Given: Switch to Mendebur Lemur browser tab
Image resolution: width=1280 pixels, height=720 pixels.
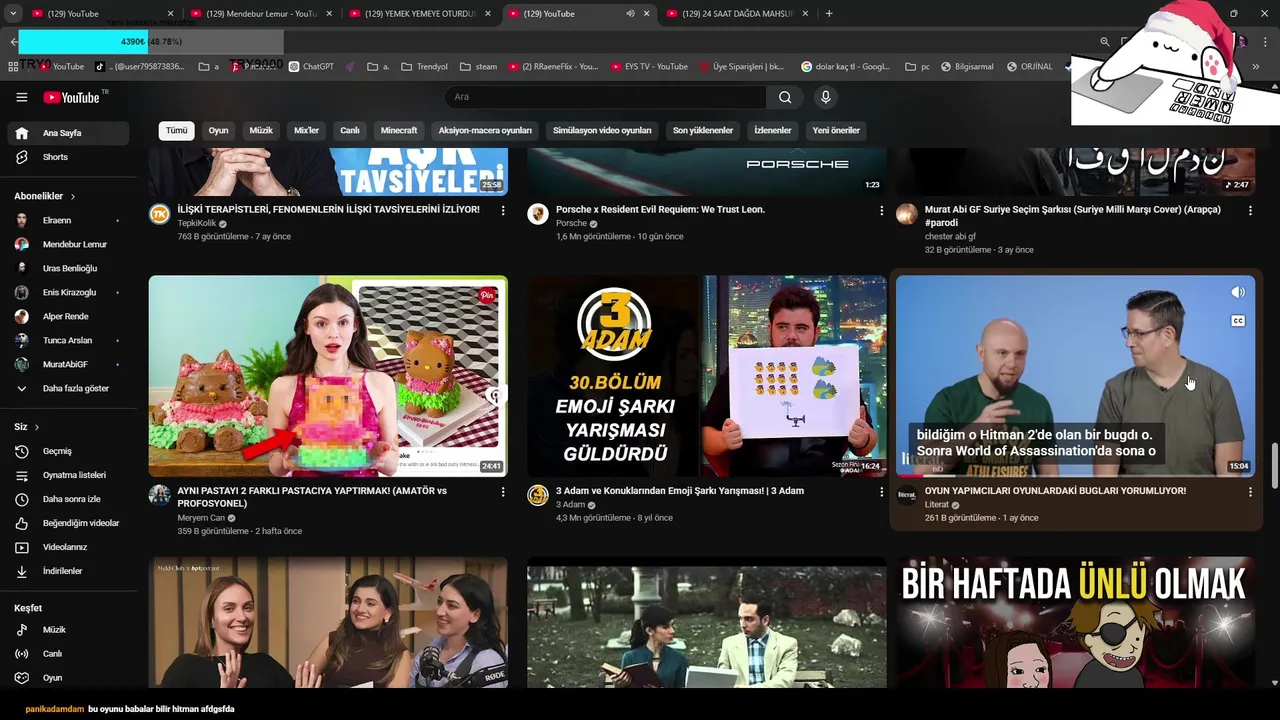Looking at the screenshot, I should click(x=260, y=14).
